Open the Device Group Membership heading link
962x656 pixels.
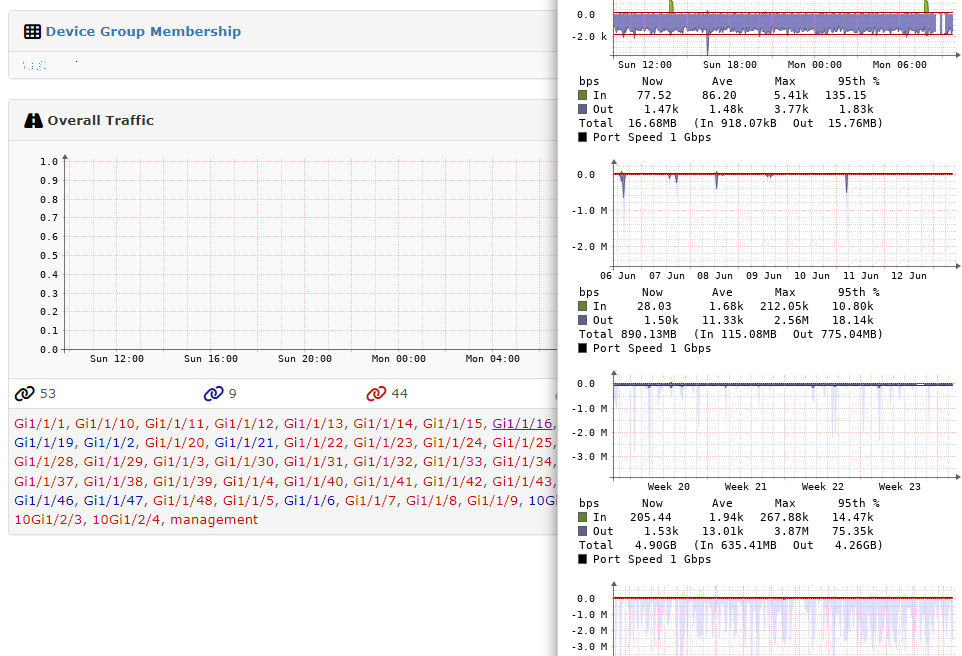tap(143, 31)
